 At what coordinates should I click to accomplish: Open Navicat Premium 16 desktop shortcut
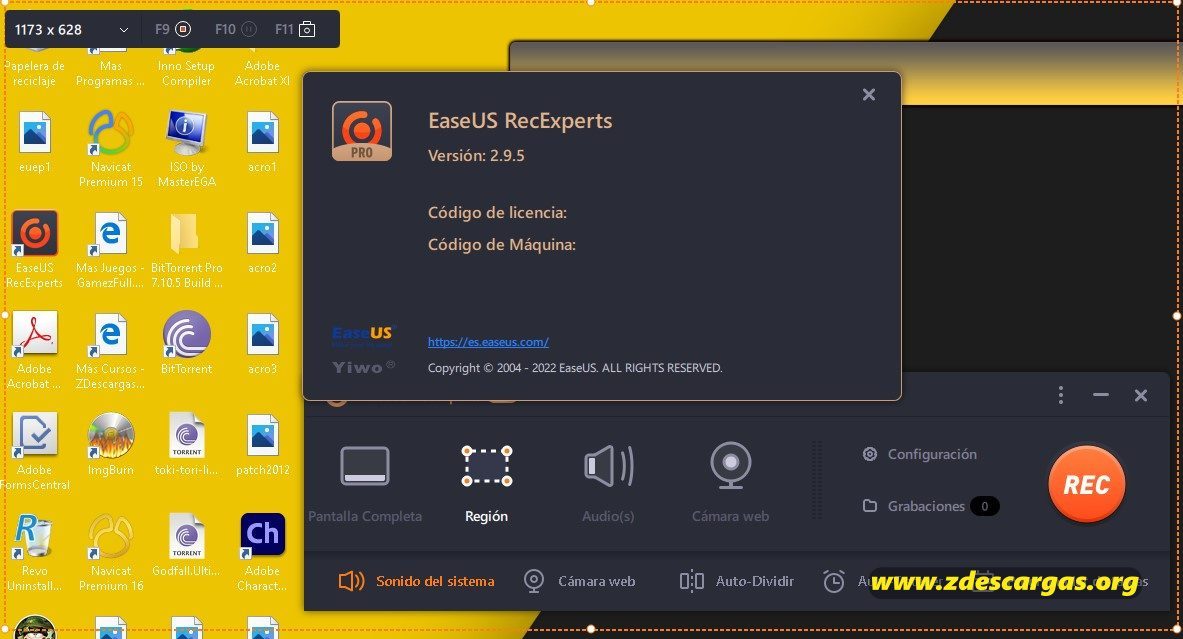click(110, 552)
